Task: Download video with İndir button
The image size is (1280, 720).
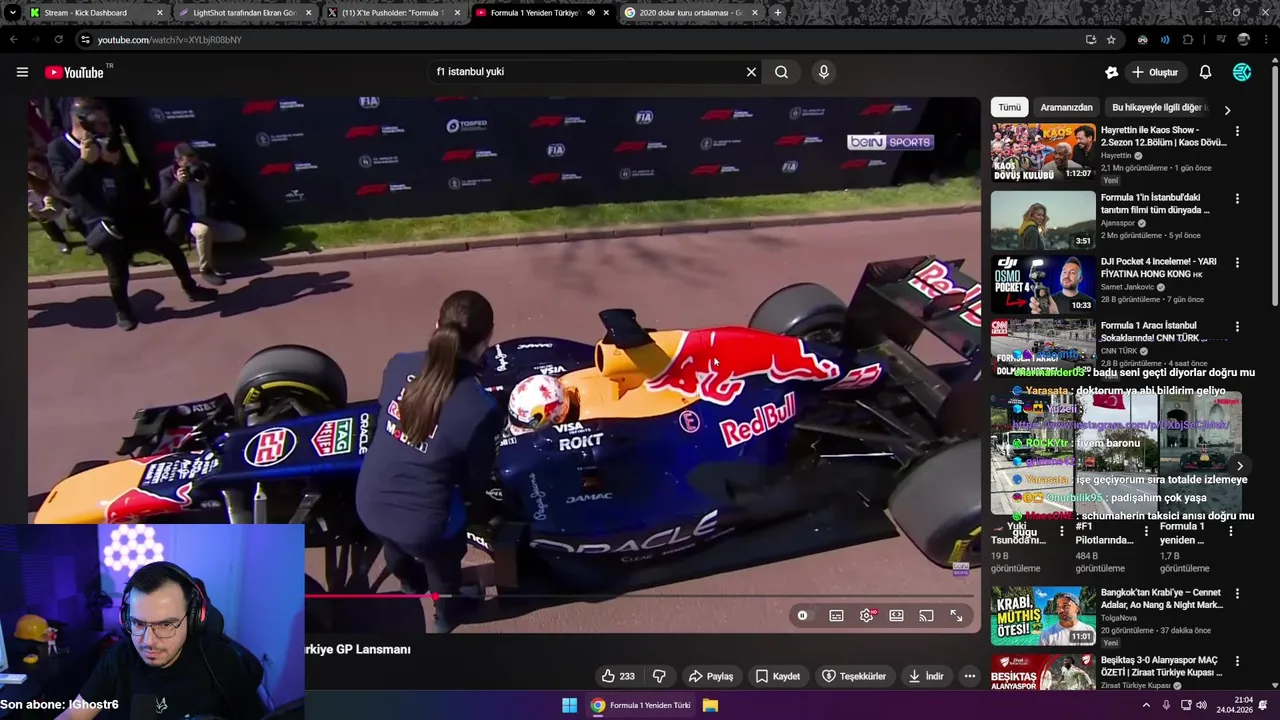Action: click(x=926, y=676)
